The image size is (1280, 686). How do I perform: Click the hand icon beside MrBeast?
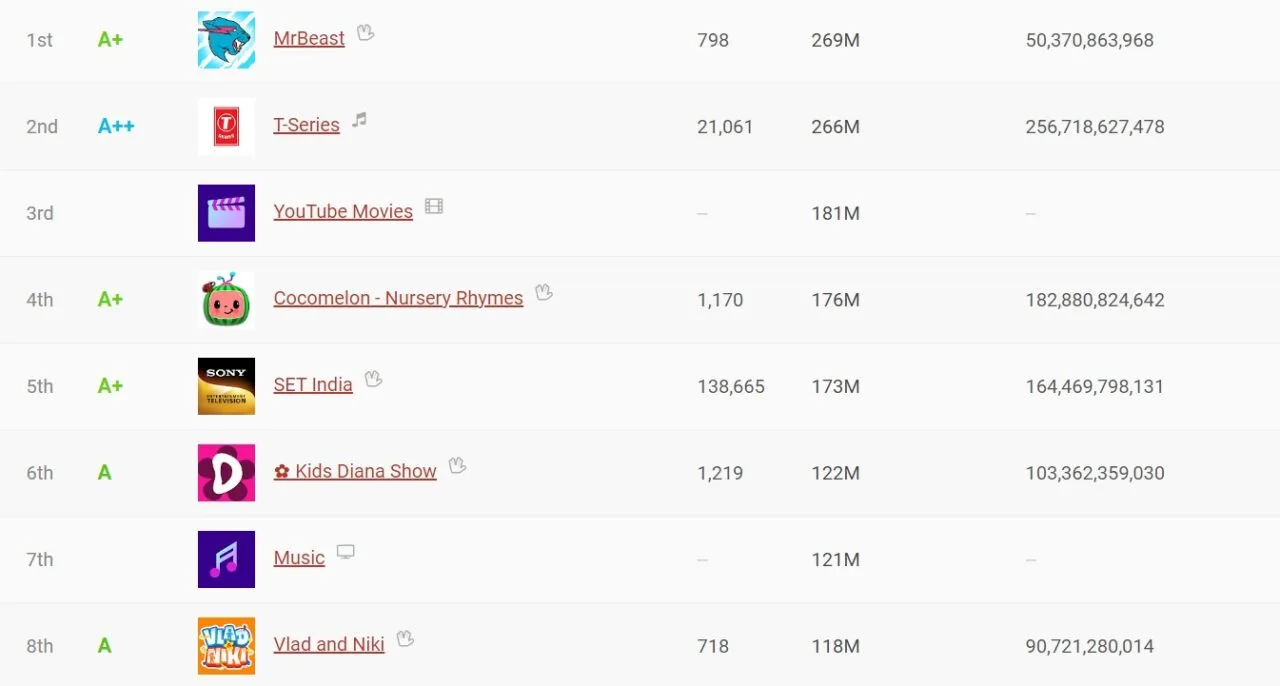coord(365,33)
